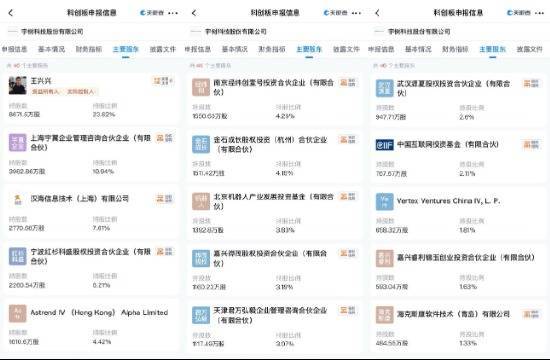Viewport: 550px width, 360px height.
Task: Click the Vertex Ventures China IV logo
Action: click(384, 201)
